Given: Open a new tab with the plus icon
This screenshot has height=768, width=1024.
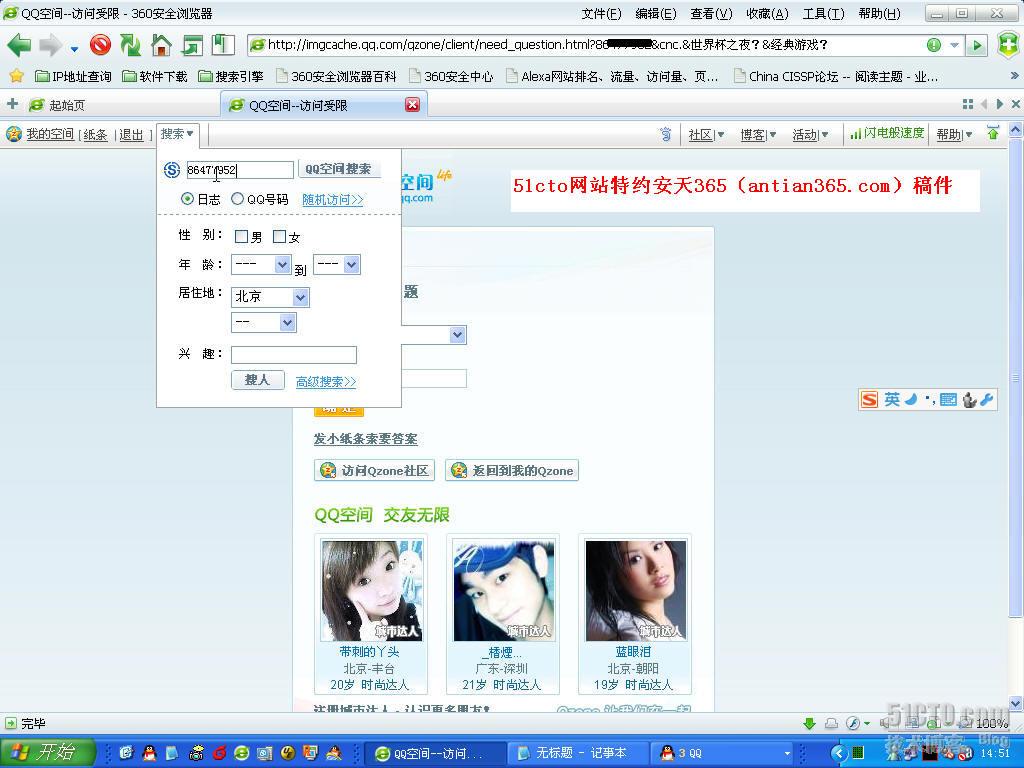Looking at the screenshot, I should click(12, 104).
